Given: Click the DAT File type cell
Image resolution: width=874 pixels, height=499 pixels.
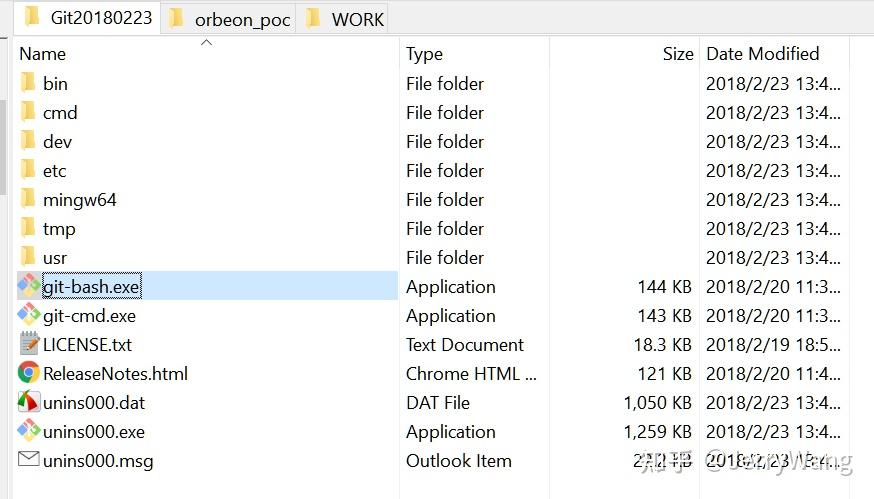Looking at the screenshot, I should pos(438,403).
